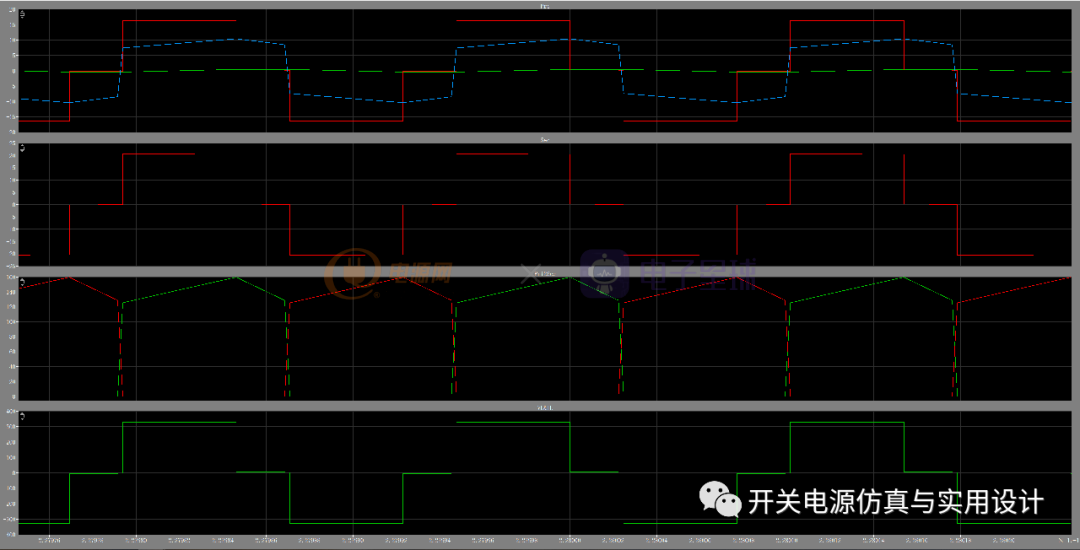The image size is (1080, 550).
Task: Select the red square-wave trace in top plot
Action: click(180, 20)
